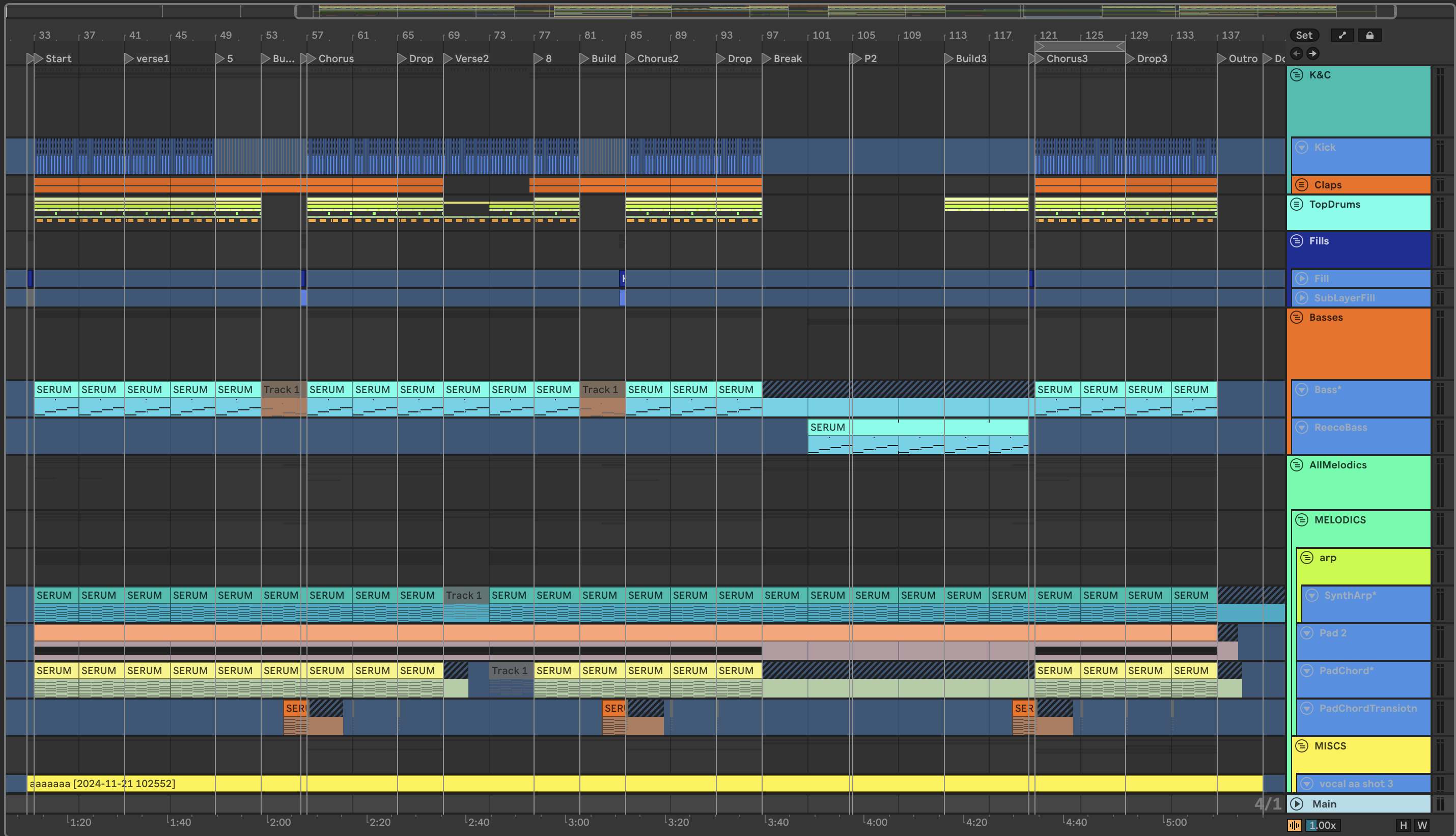Click the lock envelopes icon
Screen dimensions: 1456x836
point(1369,35)
